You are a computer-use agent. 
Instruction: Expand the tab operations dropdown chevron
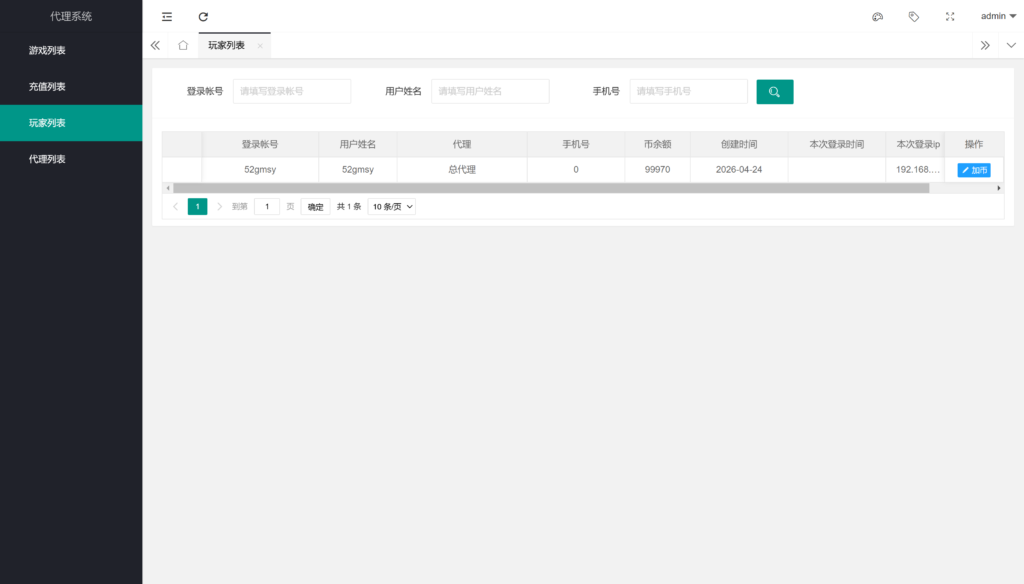[1010, 45]
